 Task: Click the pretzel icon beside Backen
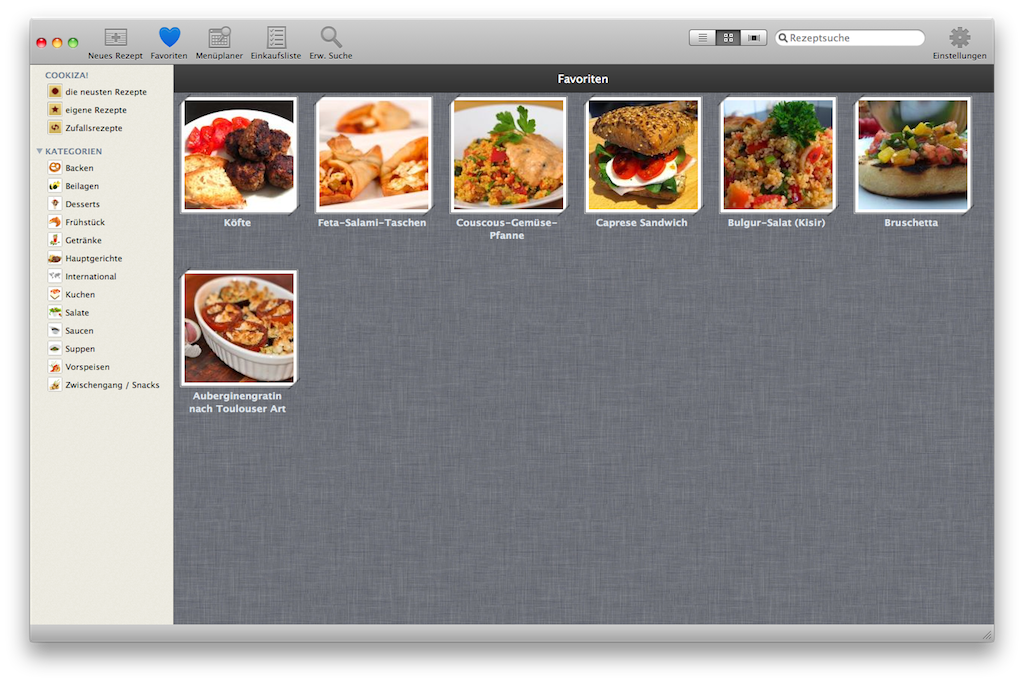point(55,168)
